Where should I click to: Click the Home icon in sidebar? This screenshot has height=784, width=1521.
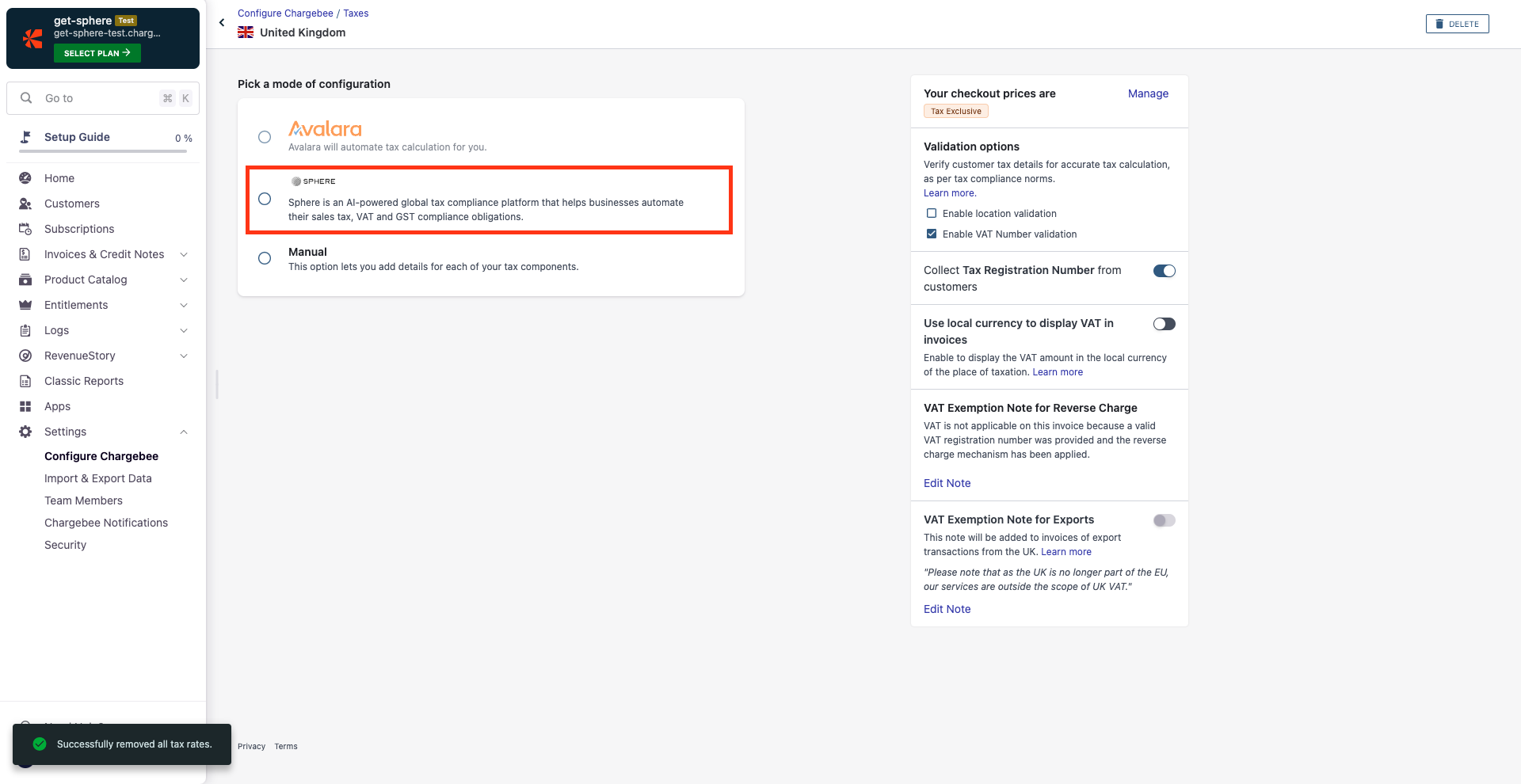click(25, 178)
